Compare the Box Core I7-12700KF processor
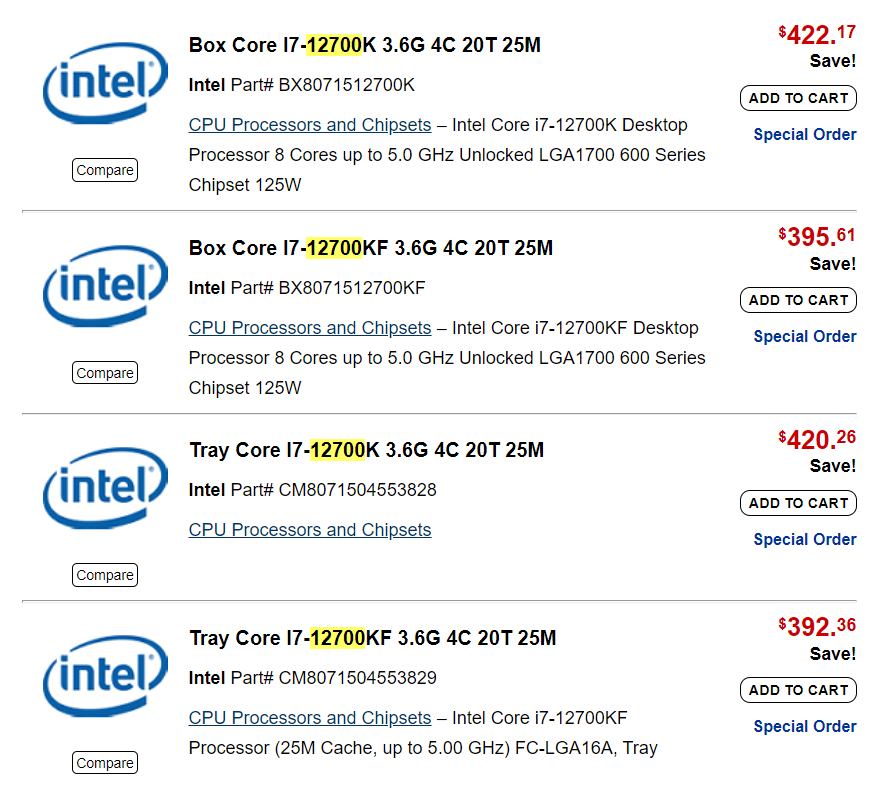This screenshot has height=802, width=878. [x=105, y=372]
